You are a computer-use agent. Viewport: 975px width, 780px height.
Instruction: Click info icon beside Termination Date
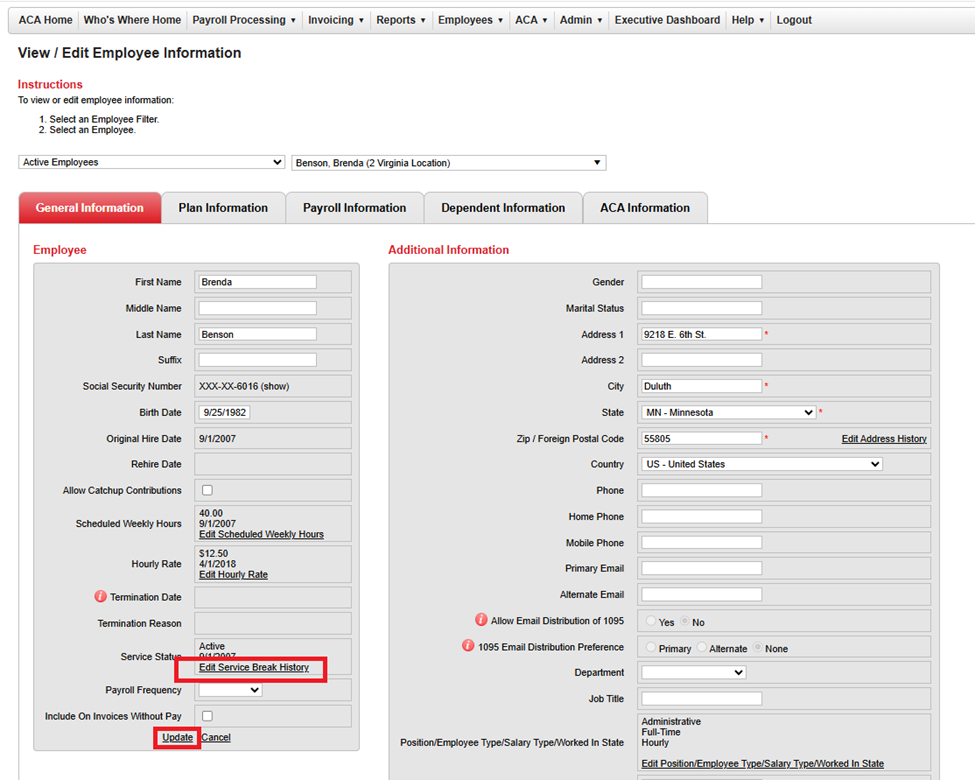pyautogui.click(x=100, y=597)
